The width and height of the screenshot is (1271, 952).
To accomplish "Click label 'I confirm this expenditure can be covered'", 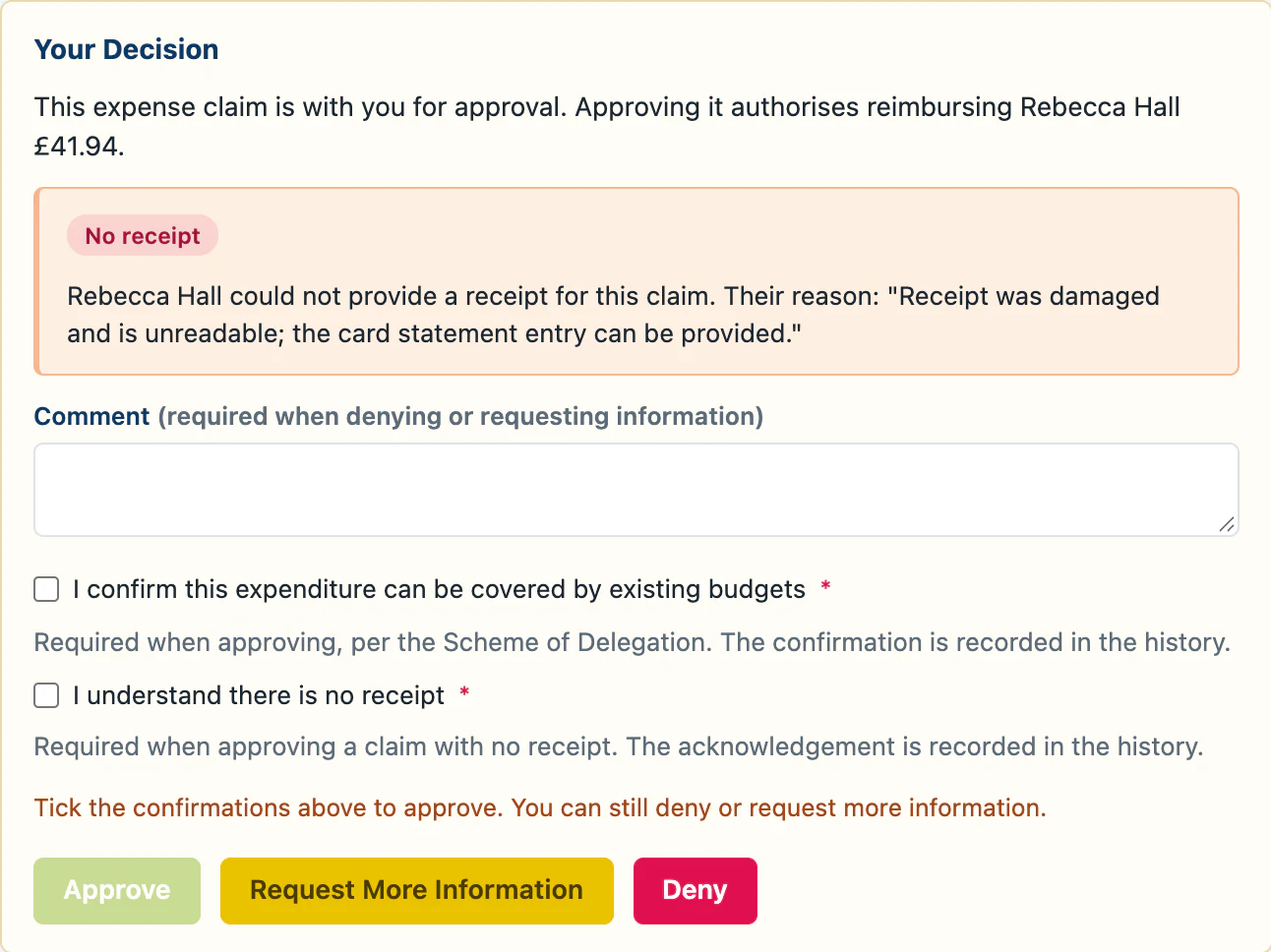I will point(439,589).
